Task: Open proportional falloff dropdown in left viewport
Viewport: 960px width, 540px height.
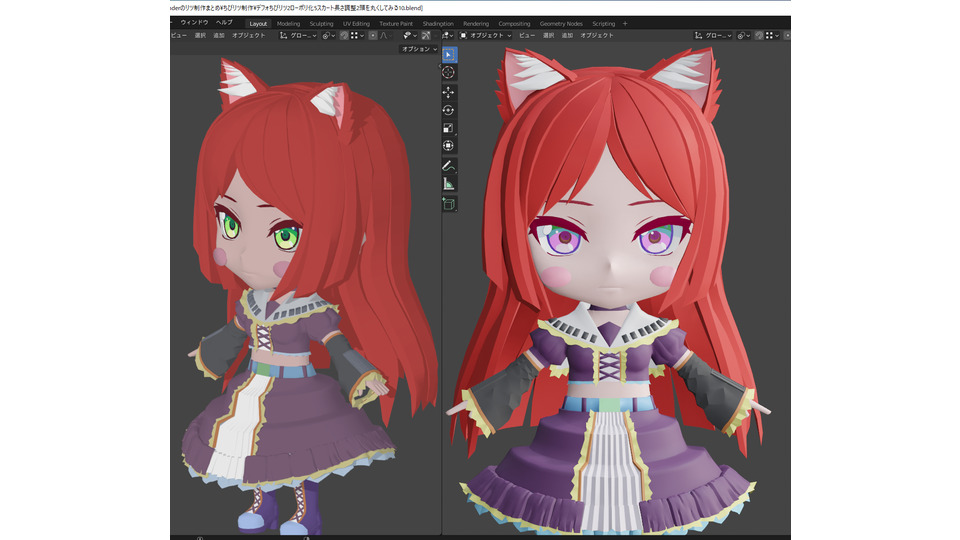Action: [386, 36]
